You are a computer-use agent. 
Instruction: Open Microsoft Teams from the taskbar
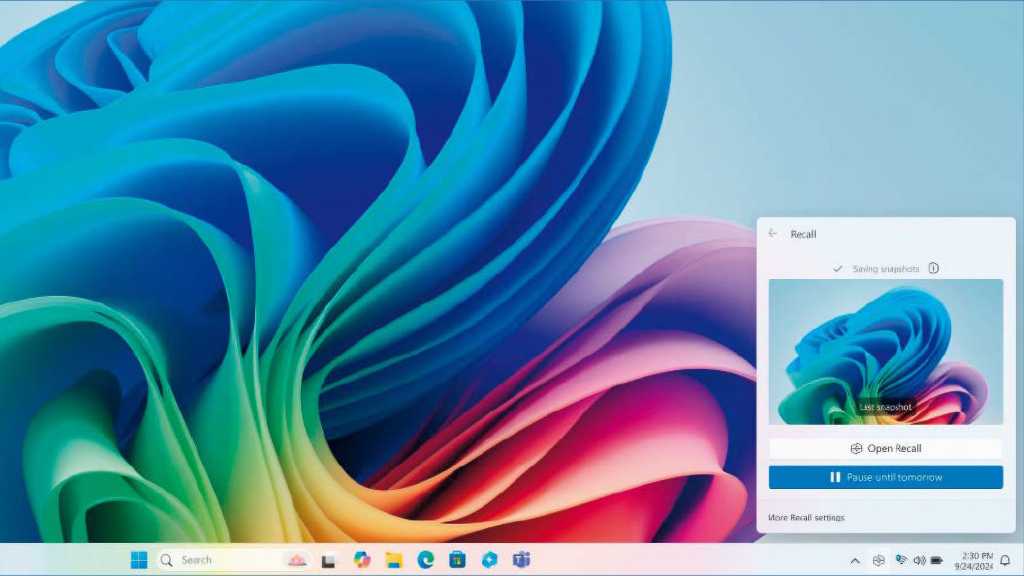pyautogui.click(x=521, y=561)
